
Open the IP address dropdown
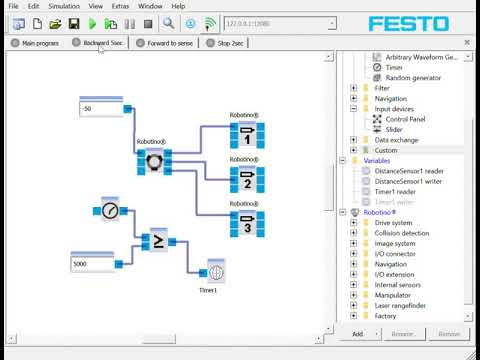(332, 24)
